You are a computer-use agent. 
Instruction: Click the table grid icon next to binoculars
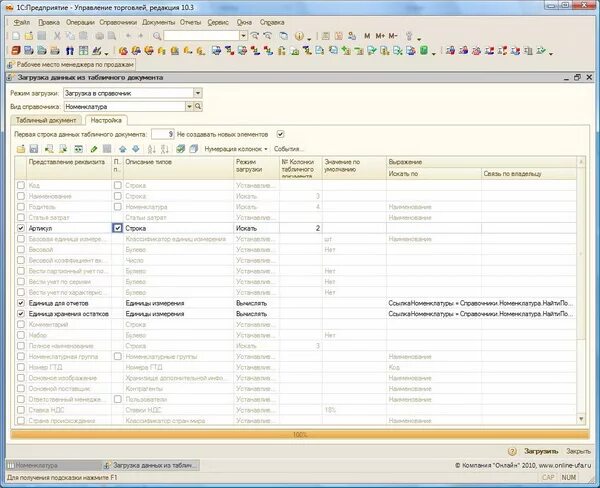[83, 51]
